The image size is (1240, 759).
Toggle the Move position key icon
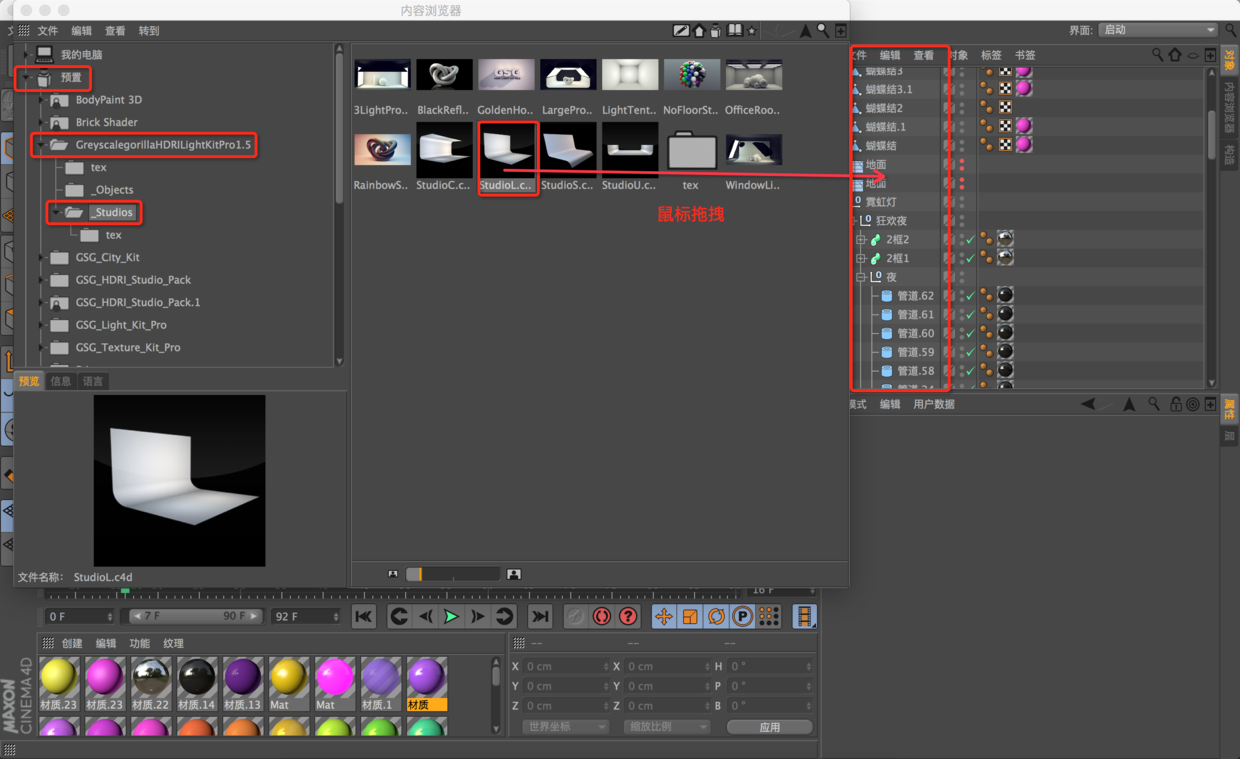664,617
